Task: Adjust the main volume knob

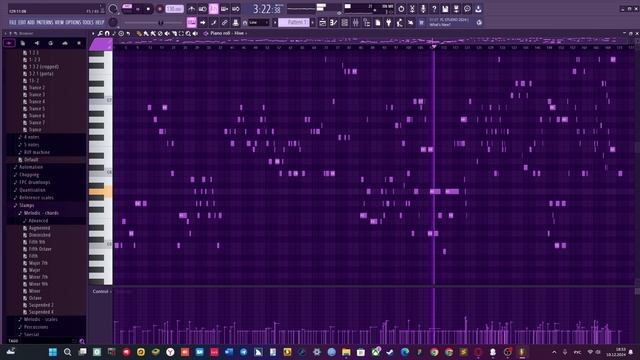Action: click(113, 9)
